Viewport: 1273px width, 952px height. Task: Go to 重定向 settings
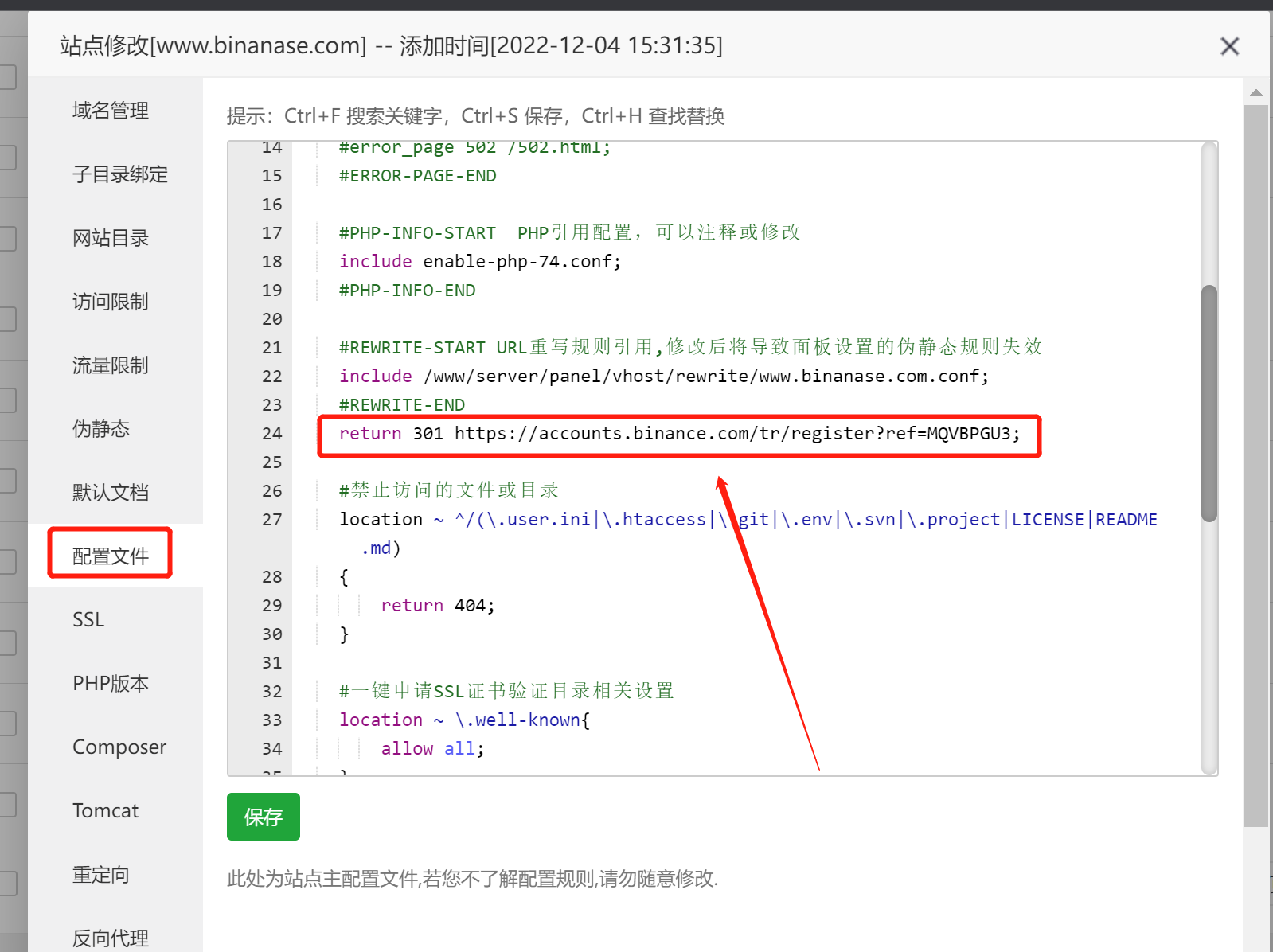(101, 875)
